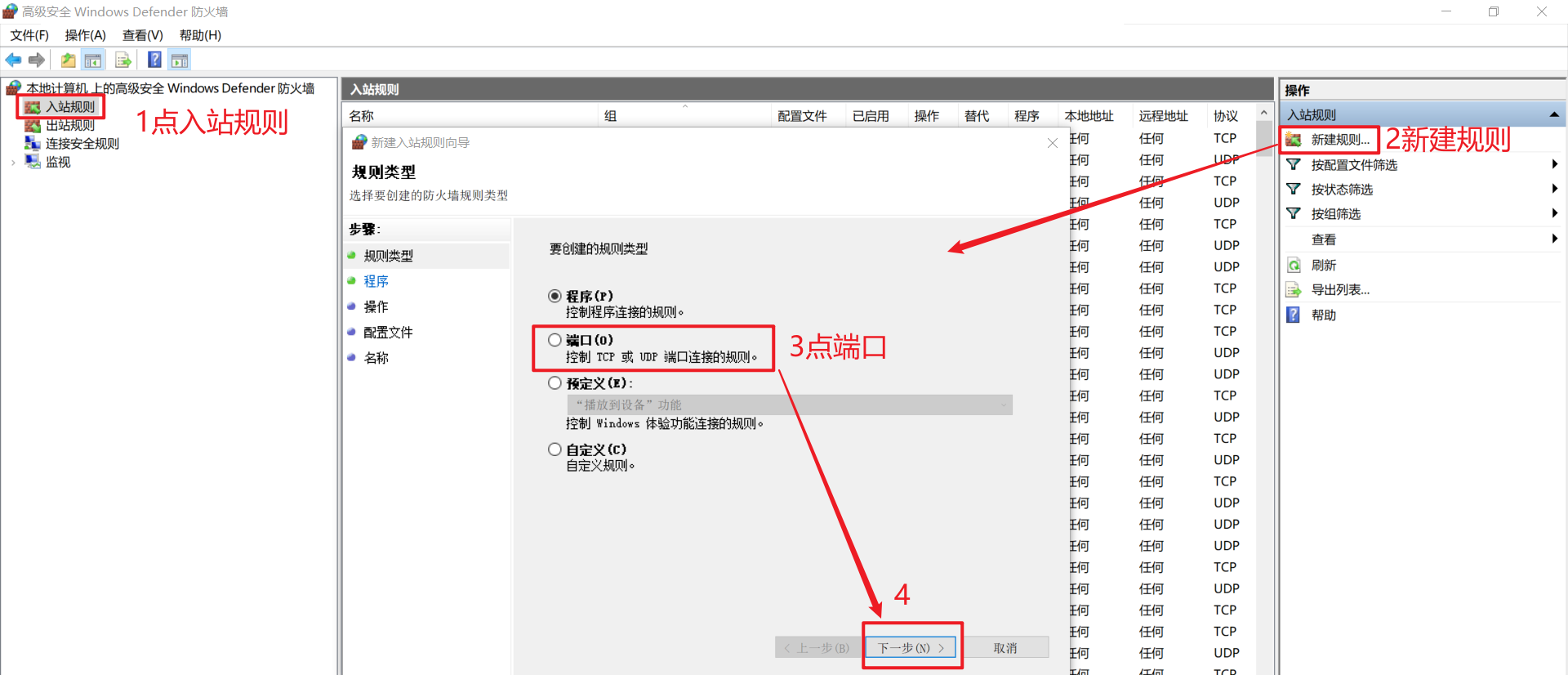Screen dimensions: 1568x675
Task: Click the Refresh (刷新) icon in actions
Action: pyautogui.click(x=1294, y=265)
